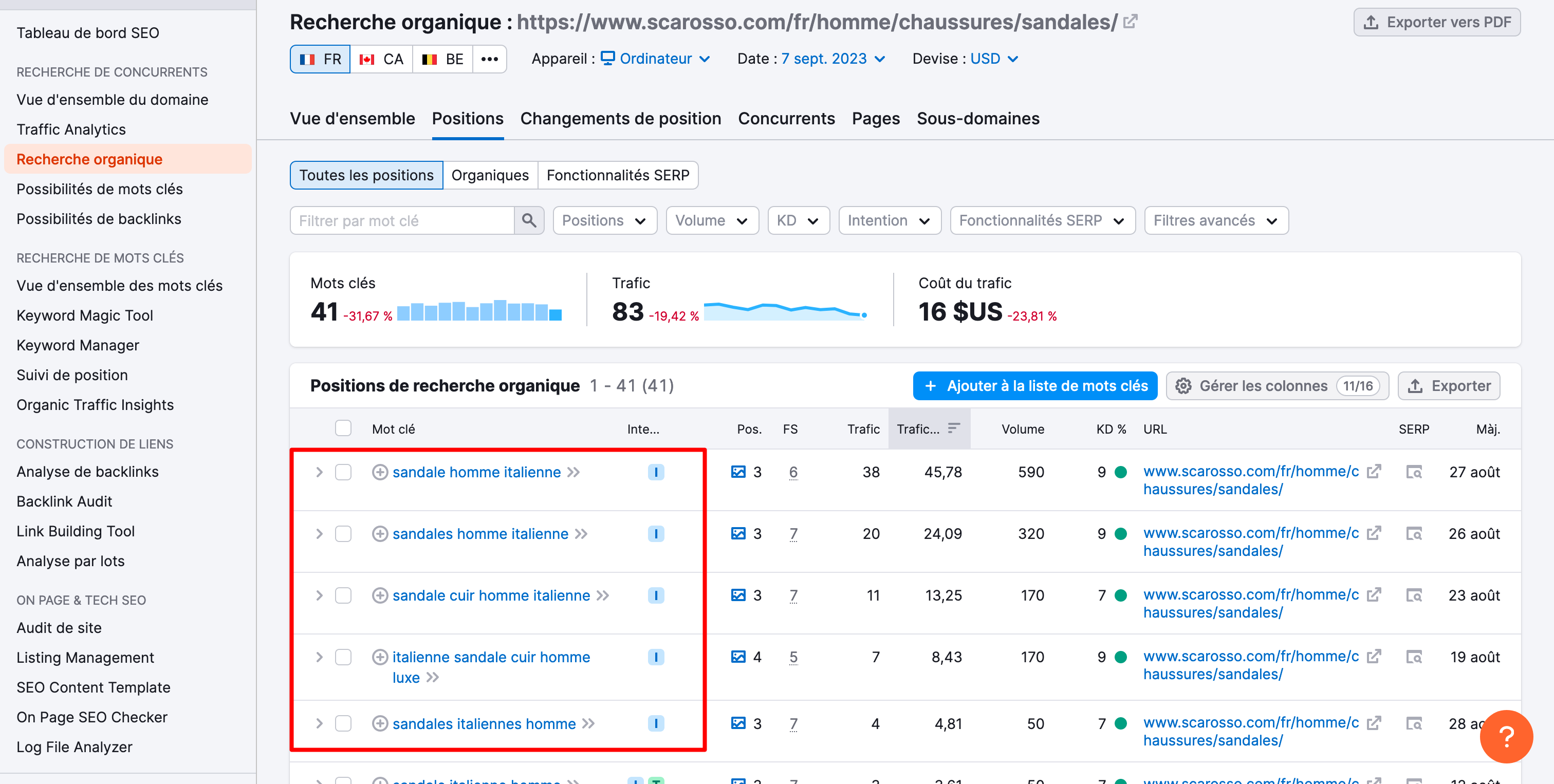Click the plus icon beside 'sandale homme italienne'
Image resolution: width=1554 pixels, height=784 pixels.
tap(379, 472)
